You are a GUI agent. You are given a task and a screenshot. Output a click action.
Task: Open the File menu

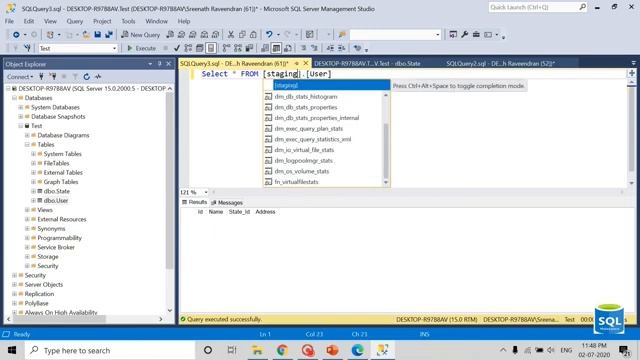click(9, 21)
